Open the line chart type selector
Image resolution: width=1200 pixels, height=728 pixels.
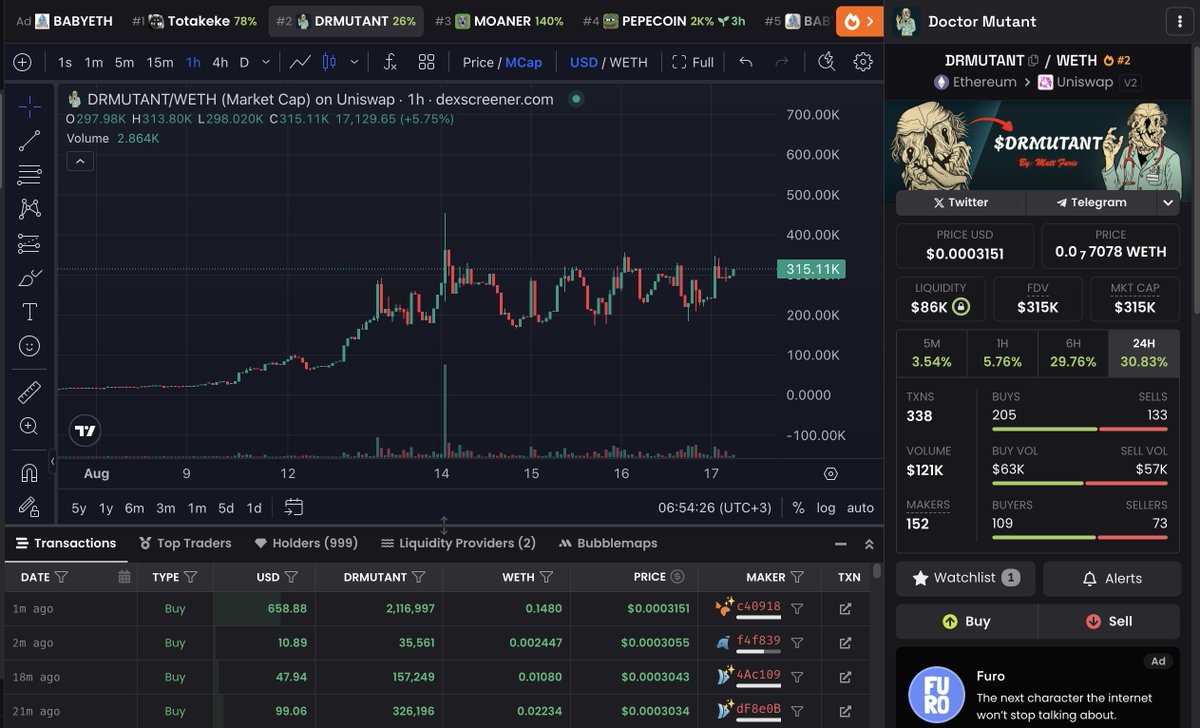[x=300, y=62]
